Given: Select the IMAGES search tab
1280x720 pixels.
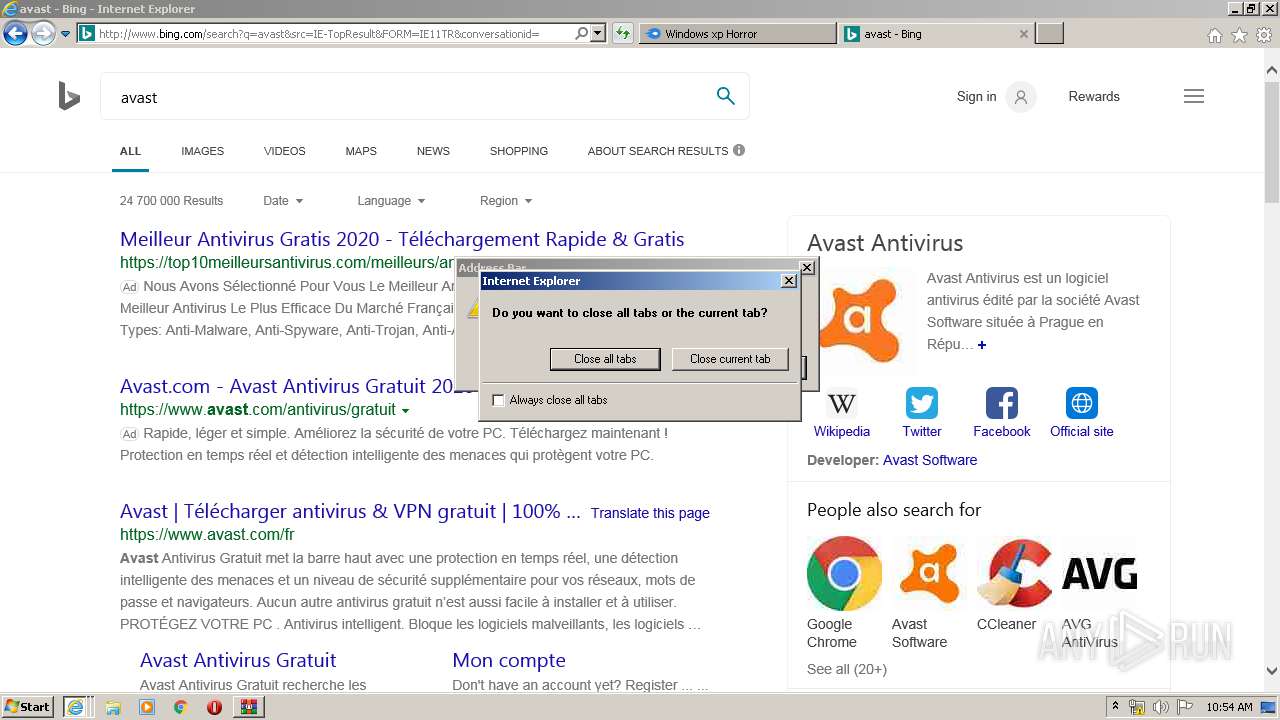Looking at the screenshot, I should click(x=202, y=151).
